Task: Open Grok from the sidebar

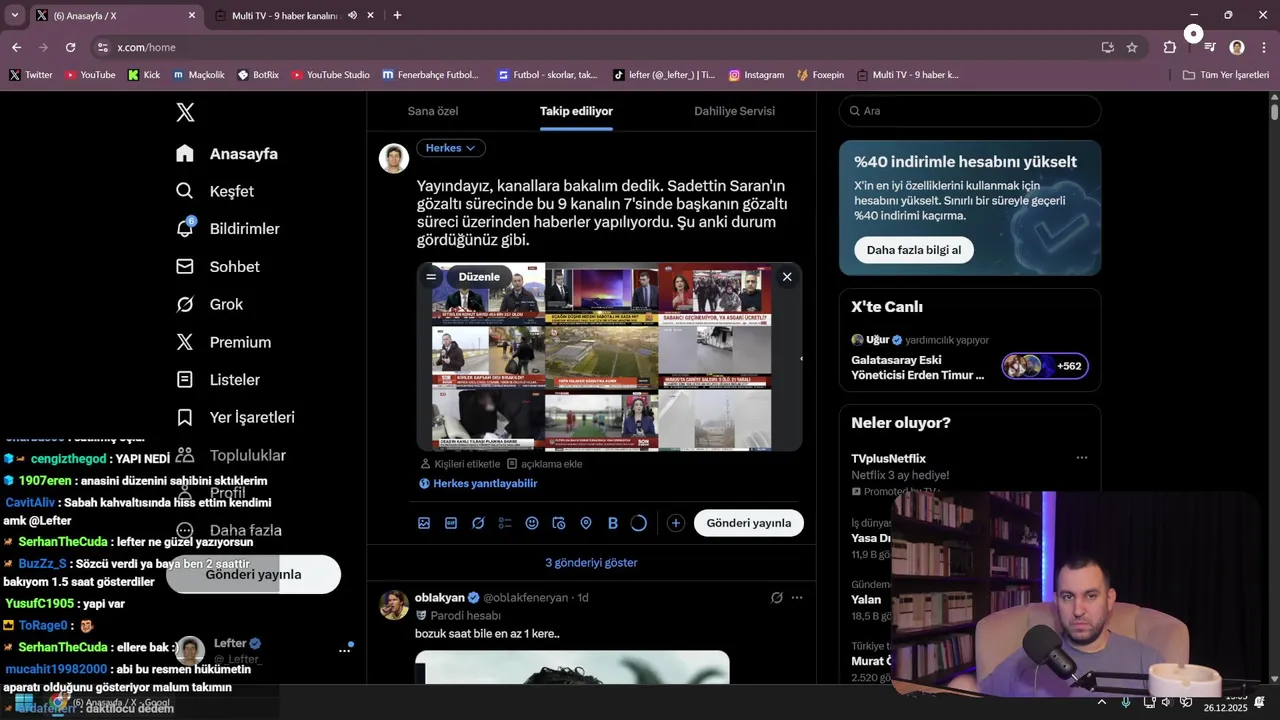Action: click(209, 304)
